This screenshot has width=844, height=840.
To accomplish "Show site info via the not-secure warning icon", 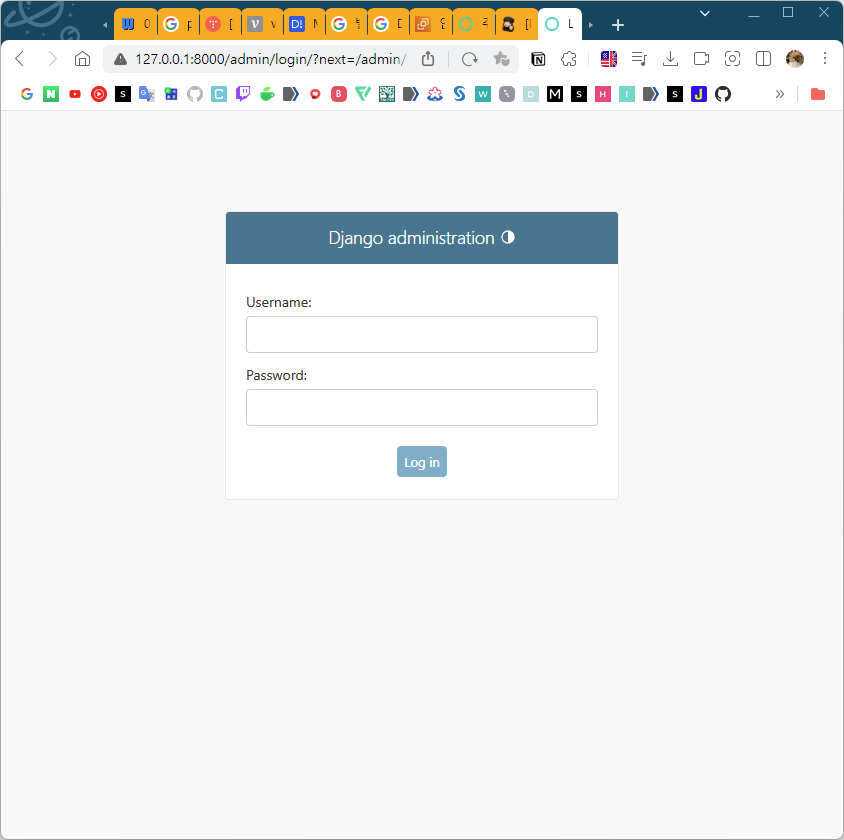I will point(121,59).
